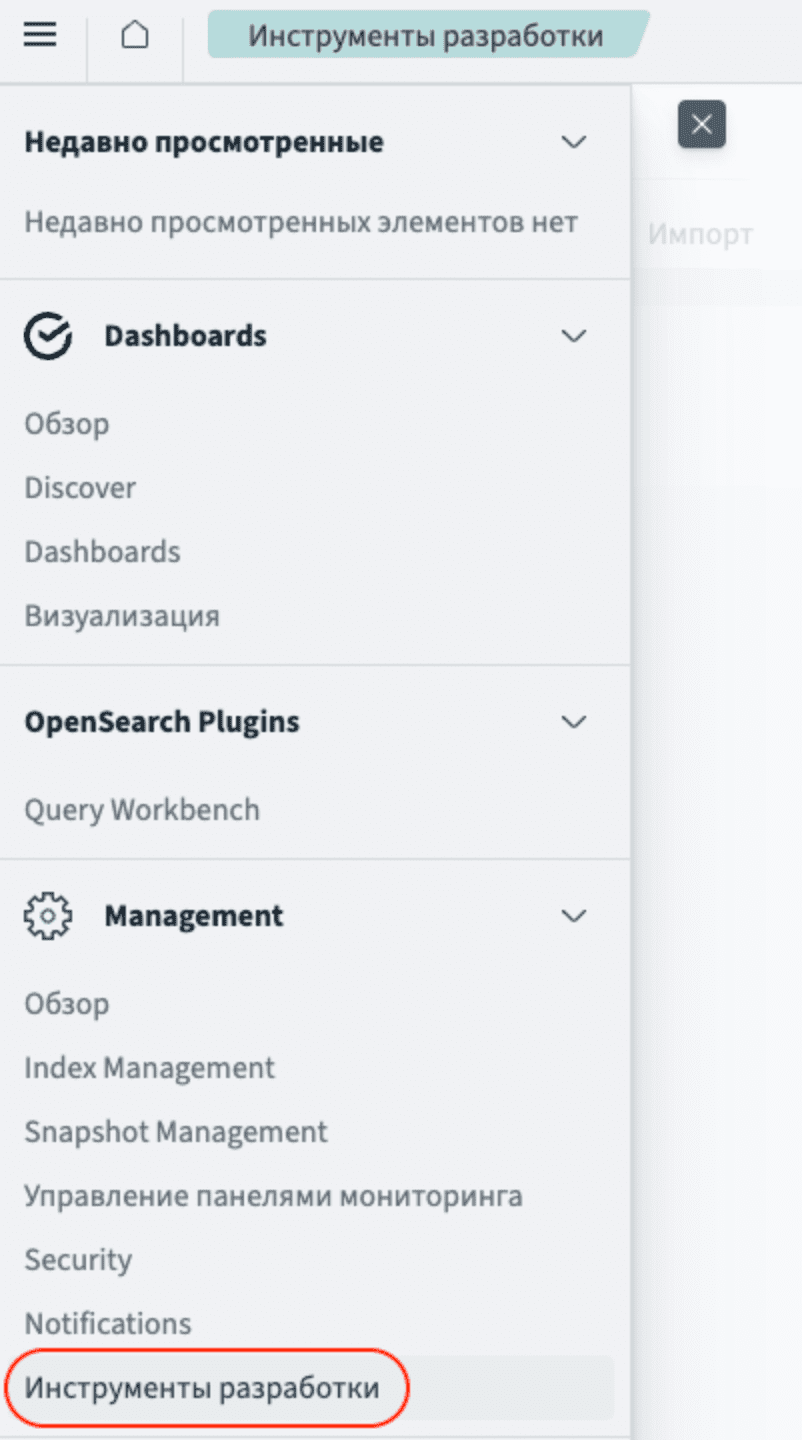Viewport: 802px width, 1440px height.
Task: Click the Management gear icon
Action: point(47,916)
